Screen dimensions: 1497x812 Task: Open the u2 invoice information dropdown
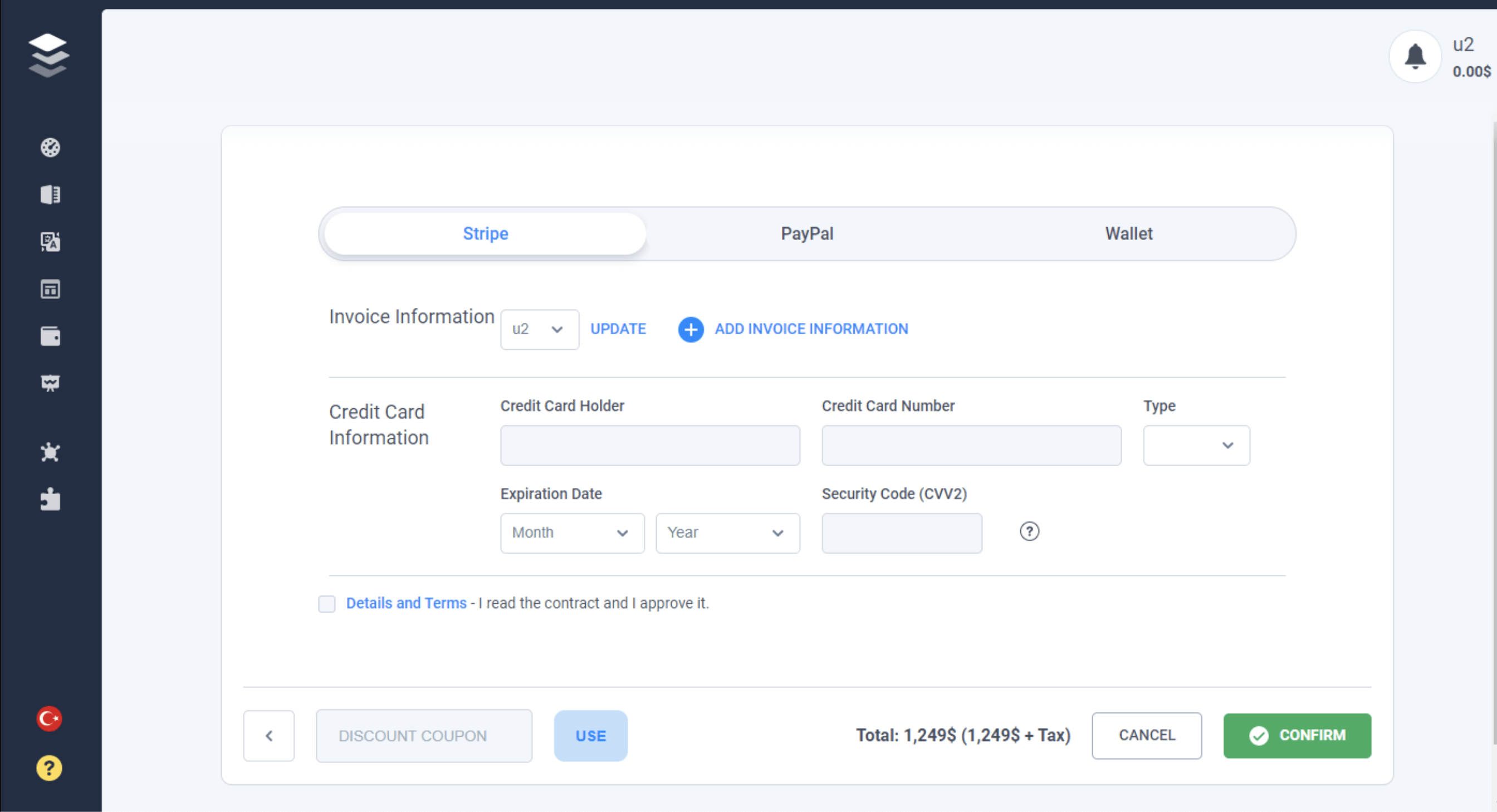pyautogui.click(x=539, y=330)
